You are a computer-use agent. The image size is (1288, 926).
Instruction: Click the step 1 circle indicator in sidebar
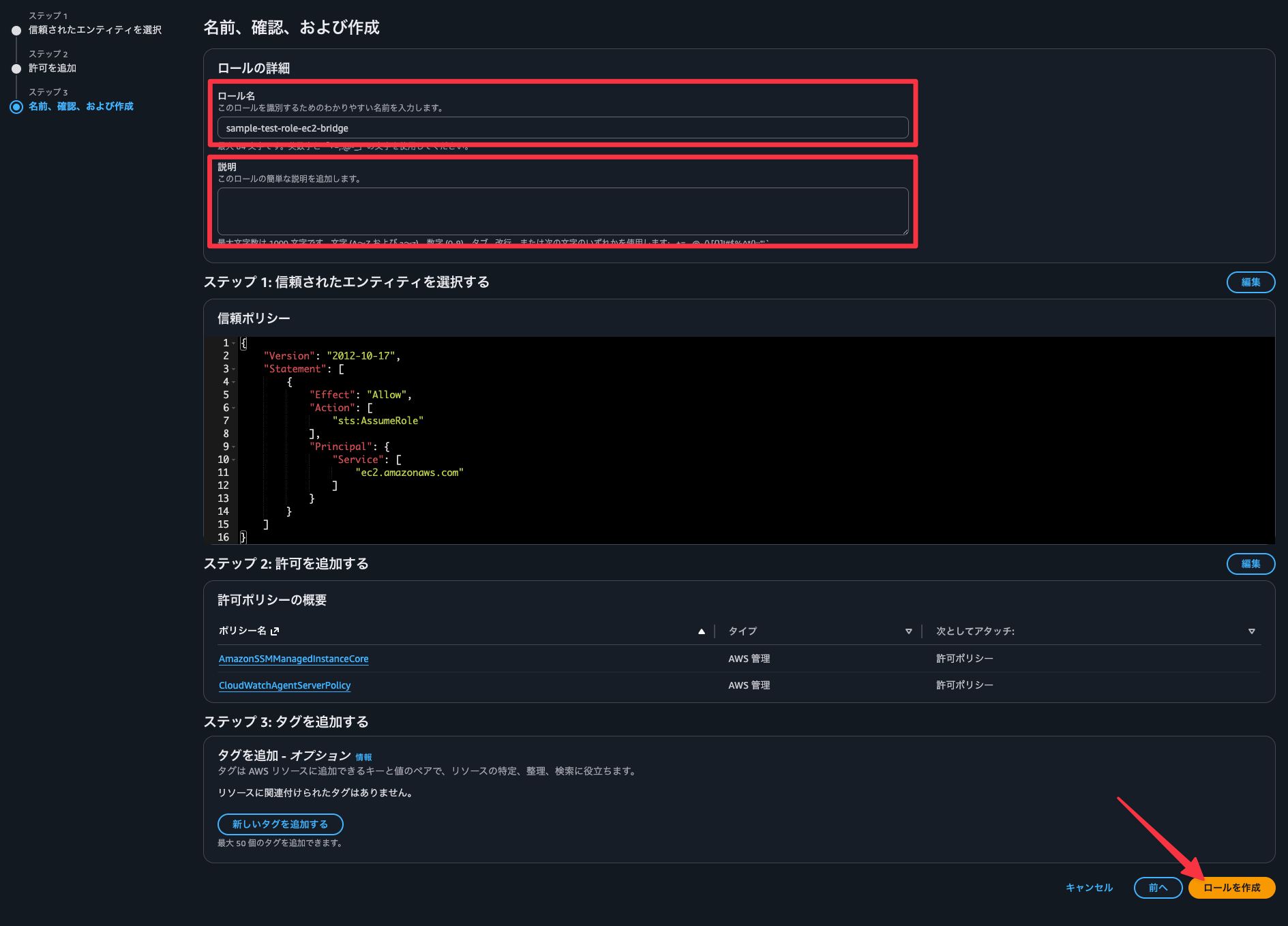(16, 31)
